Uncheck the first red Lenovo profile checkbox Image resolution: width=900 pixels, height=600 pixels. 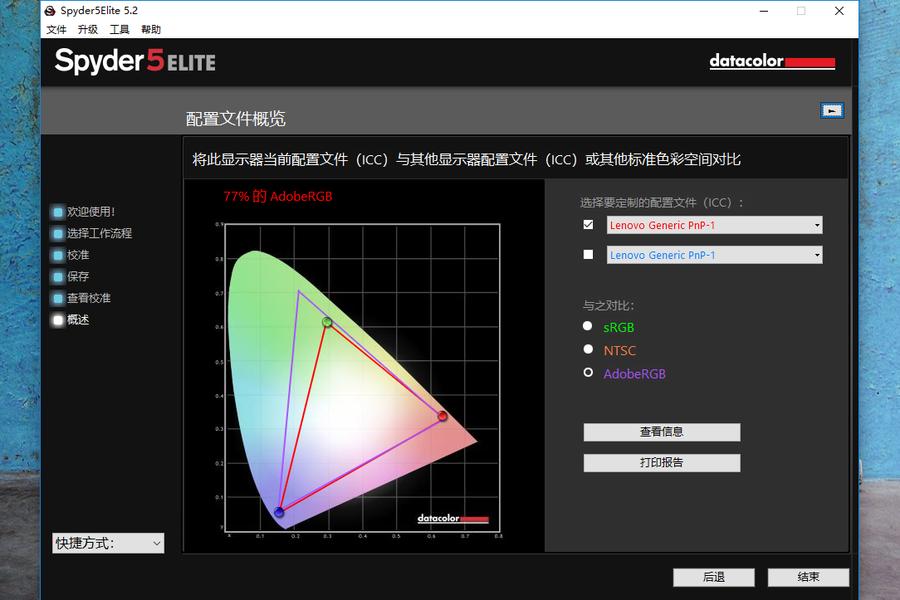click(588, 225)
